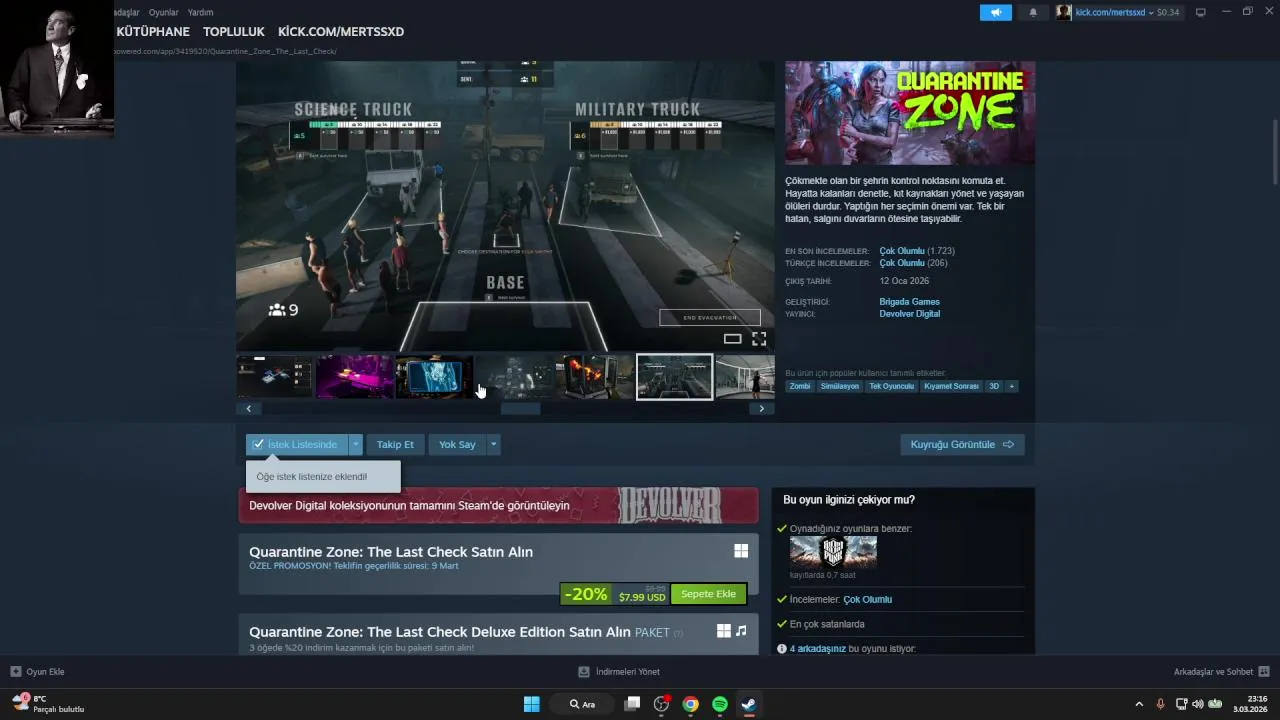Open the volume speaker tray icon
This screenshot has width=1280, height=720.
[1198, 704]
